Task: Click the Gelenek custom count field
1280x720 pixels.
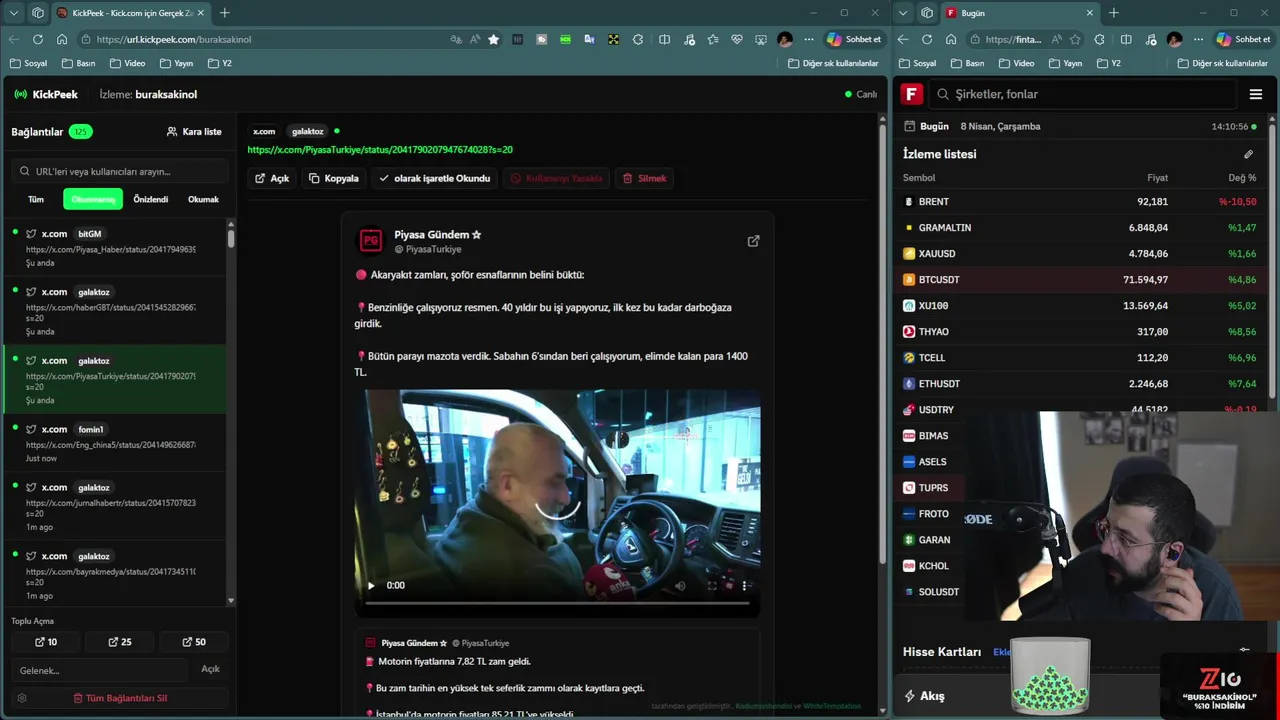Action: tap(99, 670)
